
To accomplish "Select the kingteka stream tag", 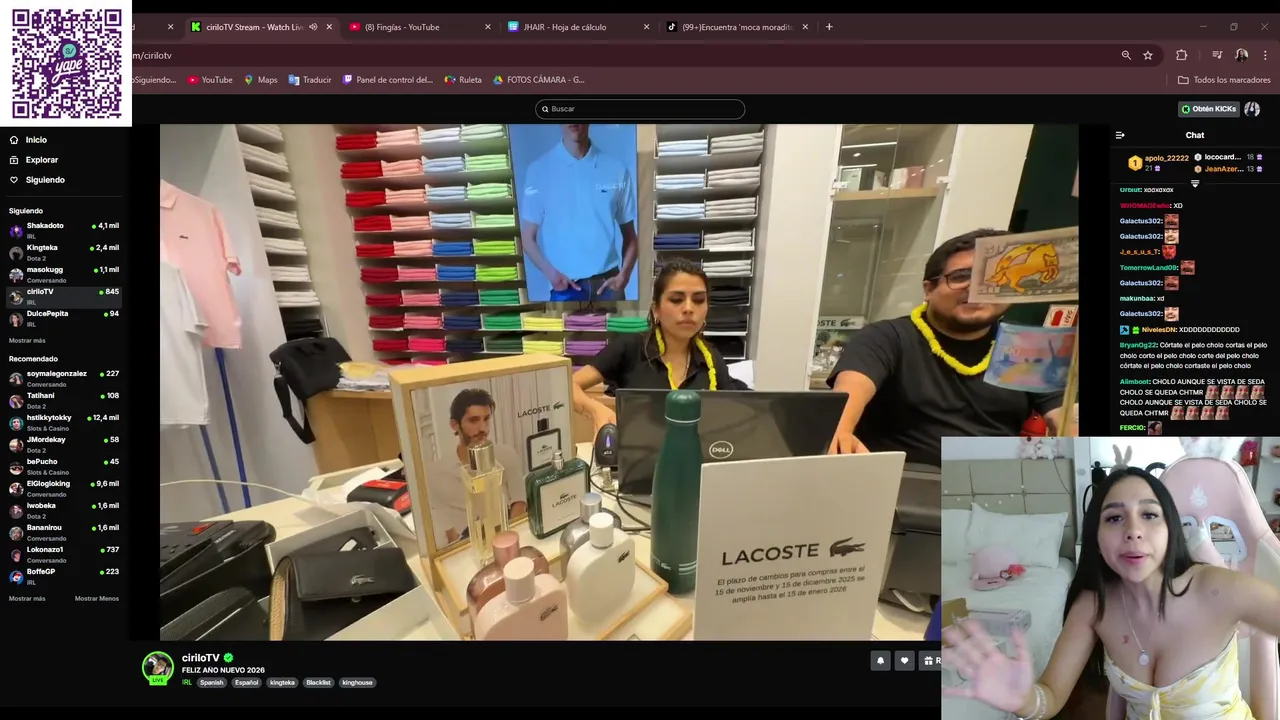I will pyautogui.click(x=282, y=683).
